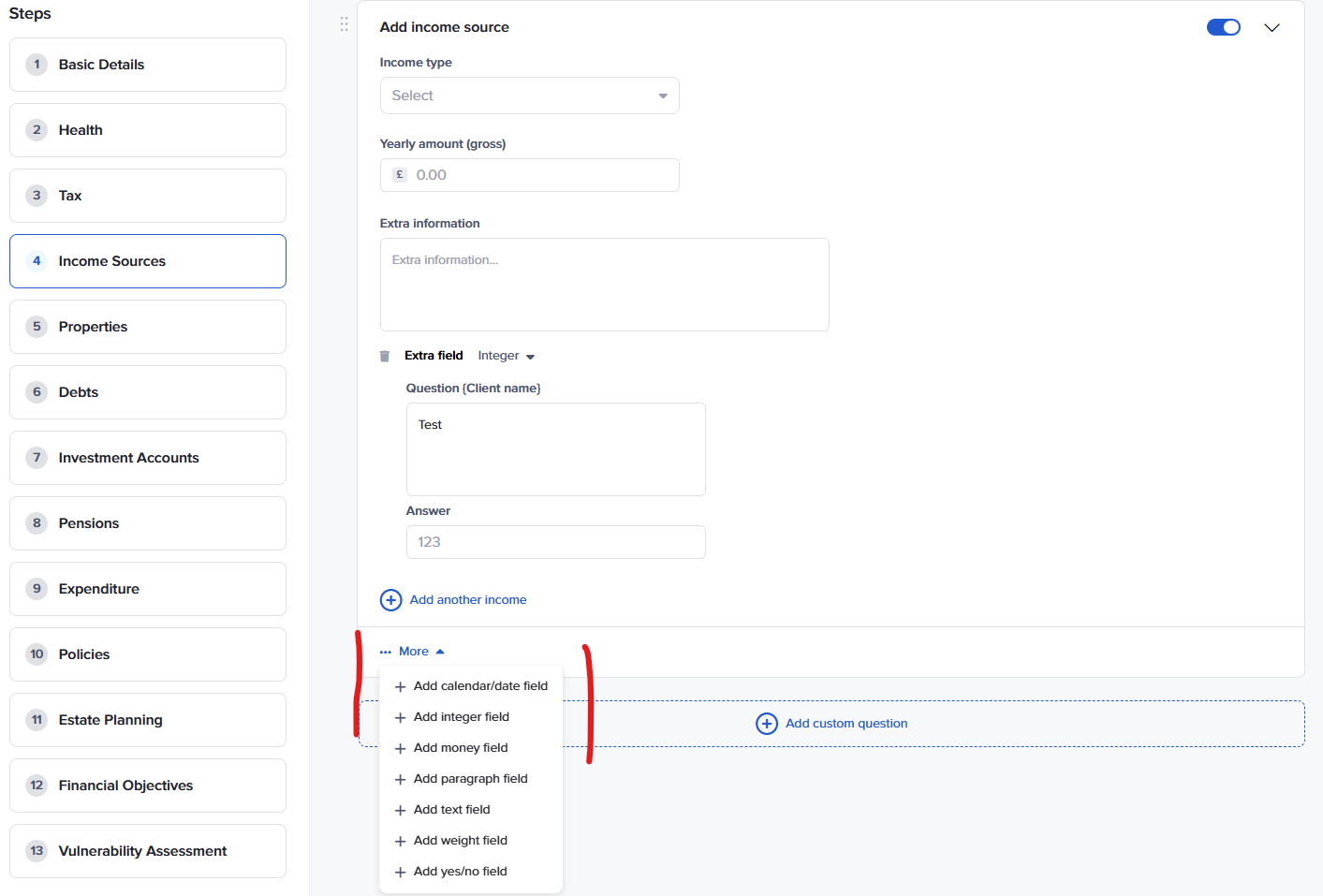The height and width of the screenshot is (896, 1323).
Task: Click the pound currency icon in Yearly amount
Action: coord(400,175)
